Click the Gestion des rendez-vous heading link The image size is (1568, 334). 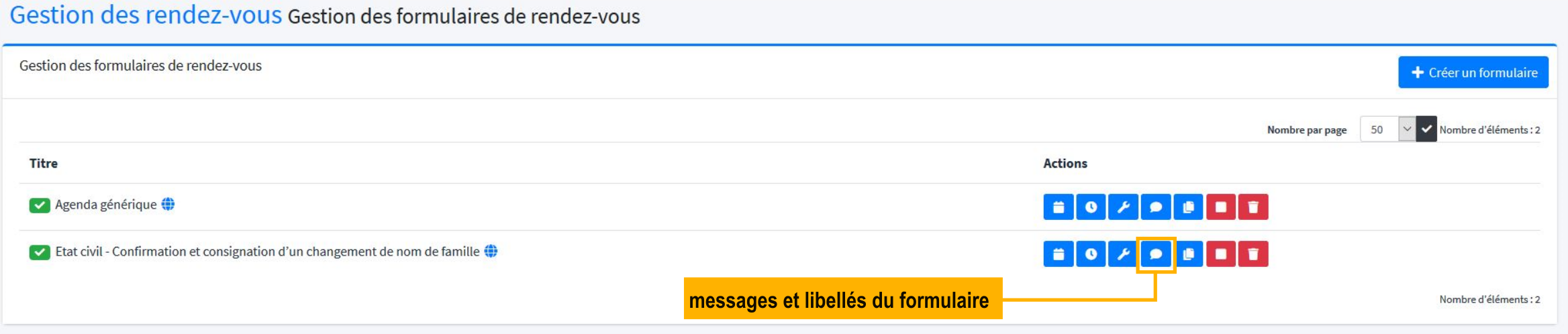(146, 15)
